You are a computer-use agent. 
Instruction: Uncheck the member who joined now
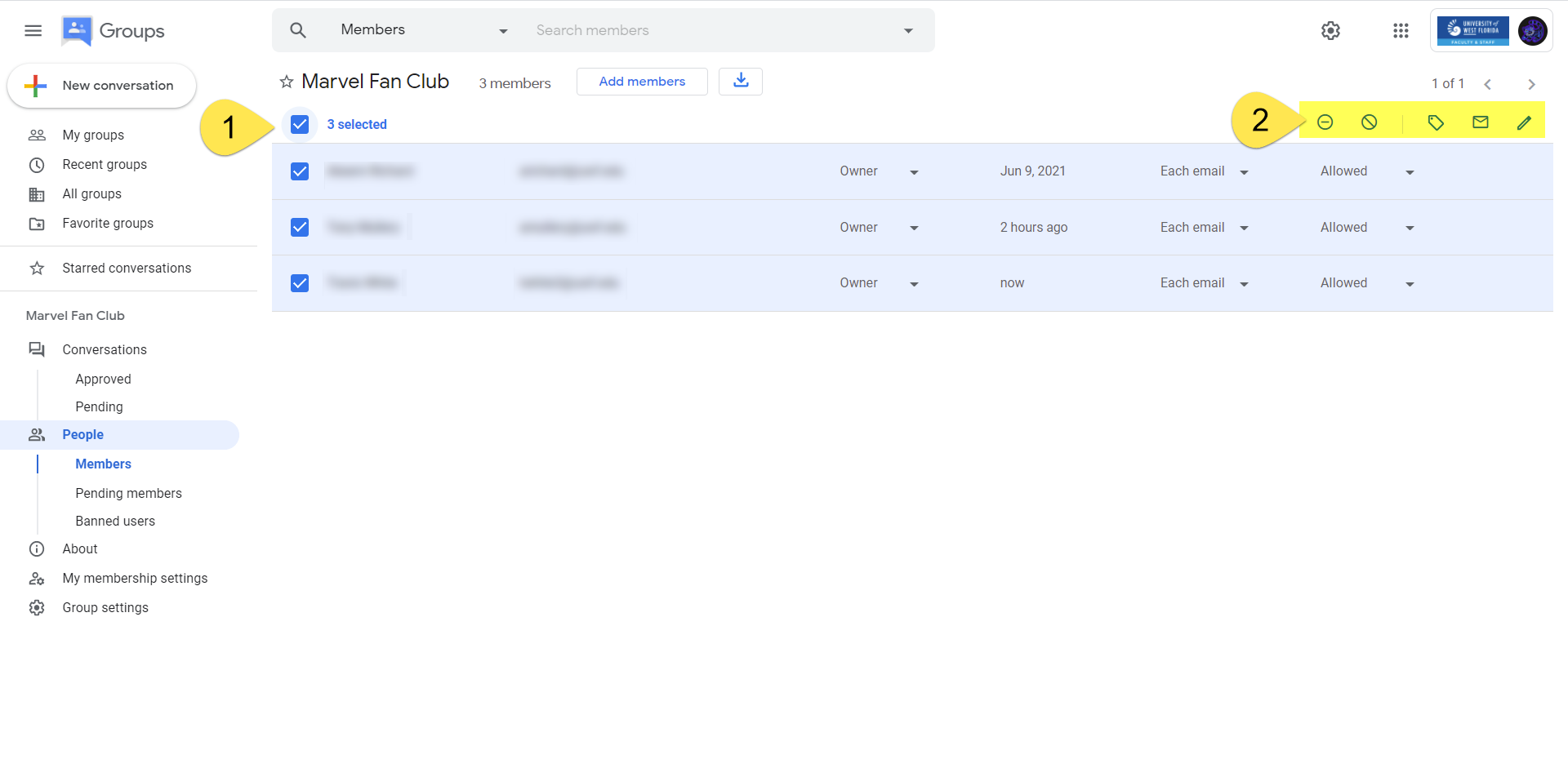(x=300, y=283)
